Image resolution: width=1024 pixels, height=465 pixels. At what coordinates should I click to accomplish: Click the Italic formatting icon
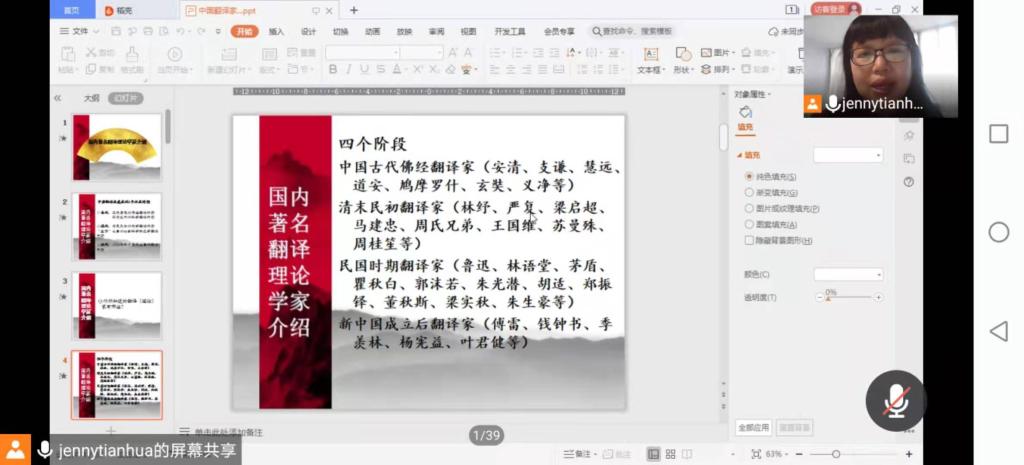click(x=349, y=69)
